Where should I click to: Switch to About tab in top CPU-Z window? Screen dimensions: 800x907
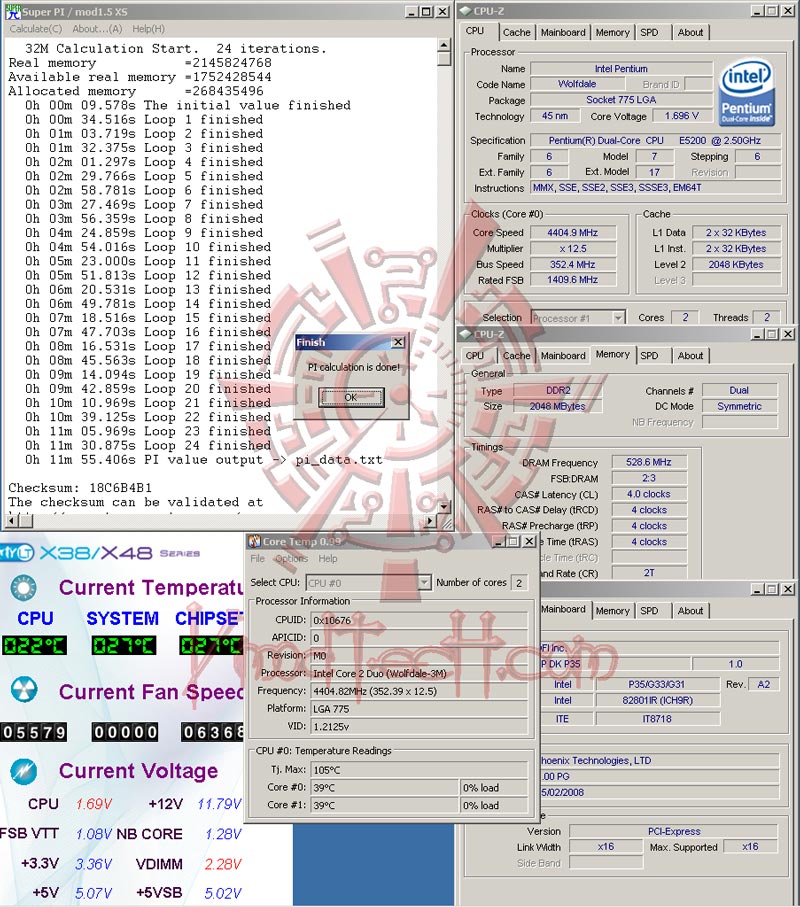[691, 32]
